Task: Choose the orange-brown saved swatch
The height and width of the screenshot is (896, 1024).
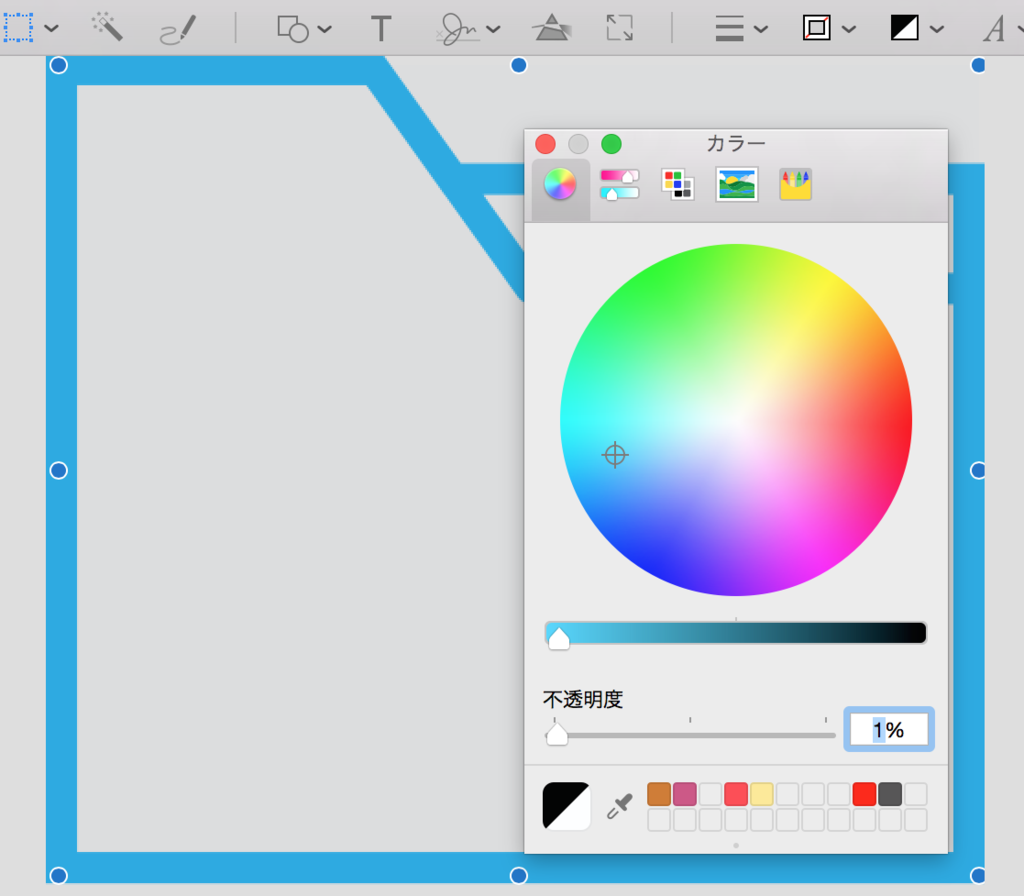Action: (x=659, y=794)
